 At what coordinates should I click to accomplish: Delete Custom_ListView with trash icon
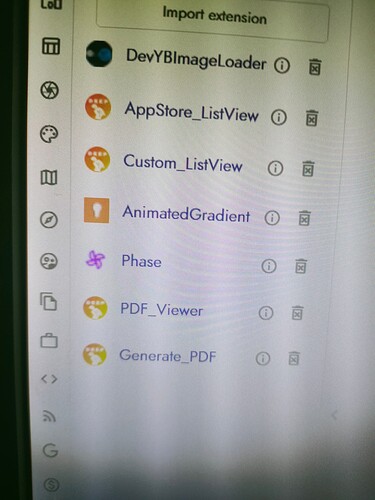click(308, 168)
